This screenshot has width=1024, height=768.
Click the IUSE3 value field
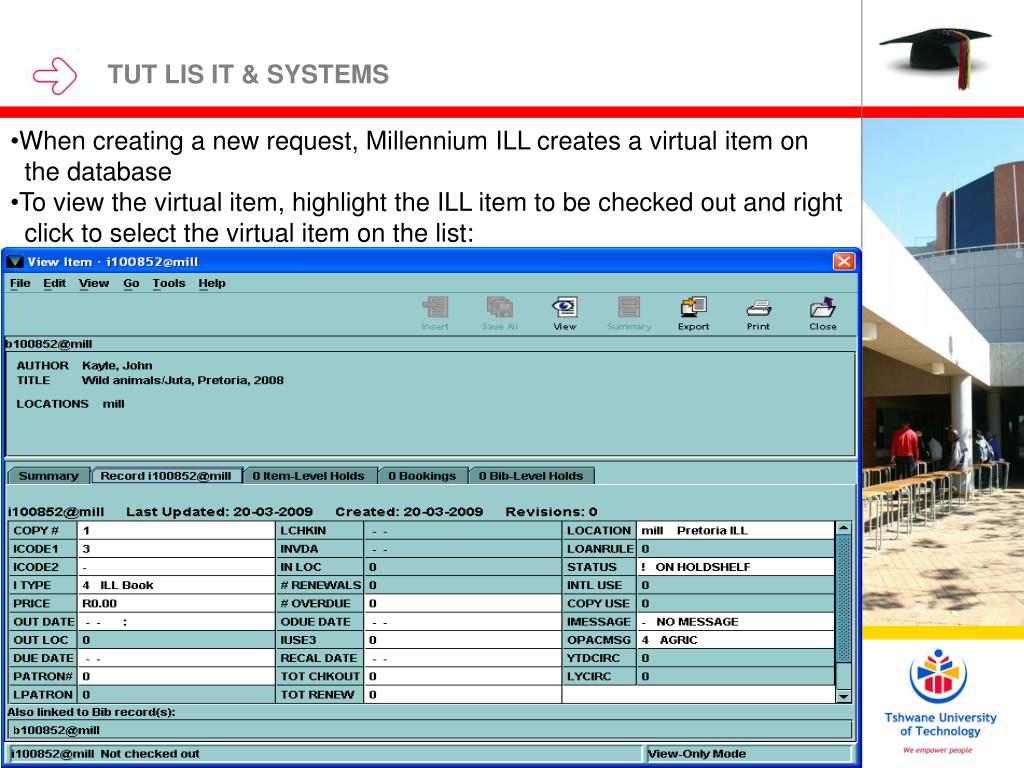pyautogui.click(x=462, y=640)
